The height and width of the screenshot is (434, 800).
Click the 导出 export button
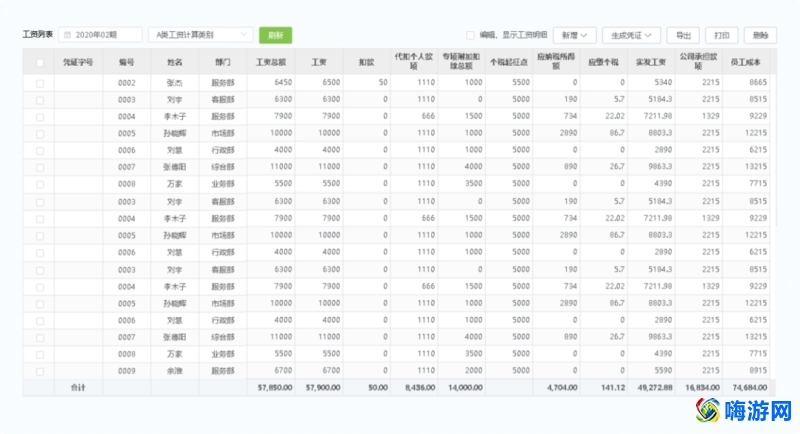point(683,35)
